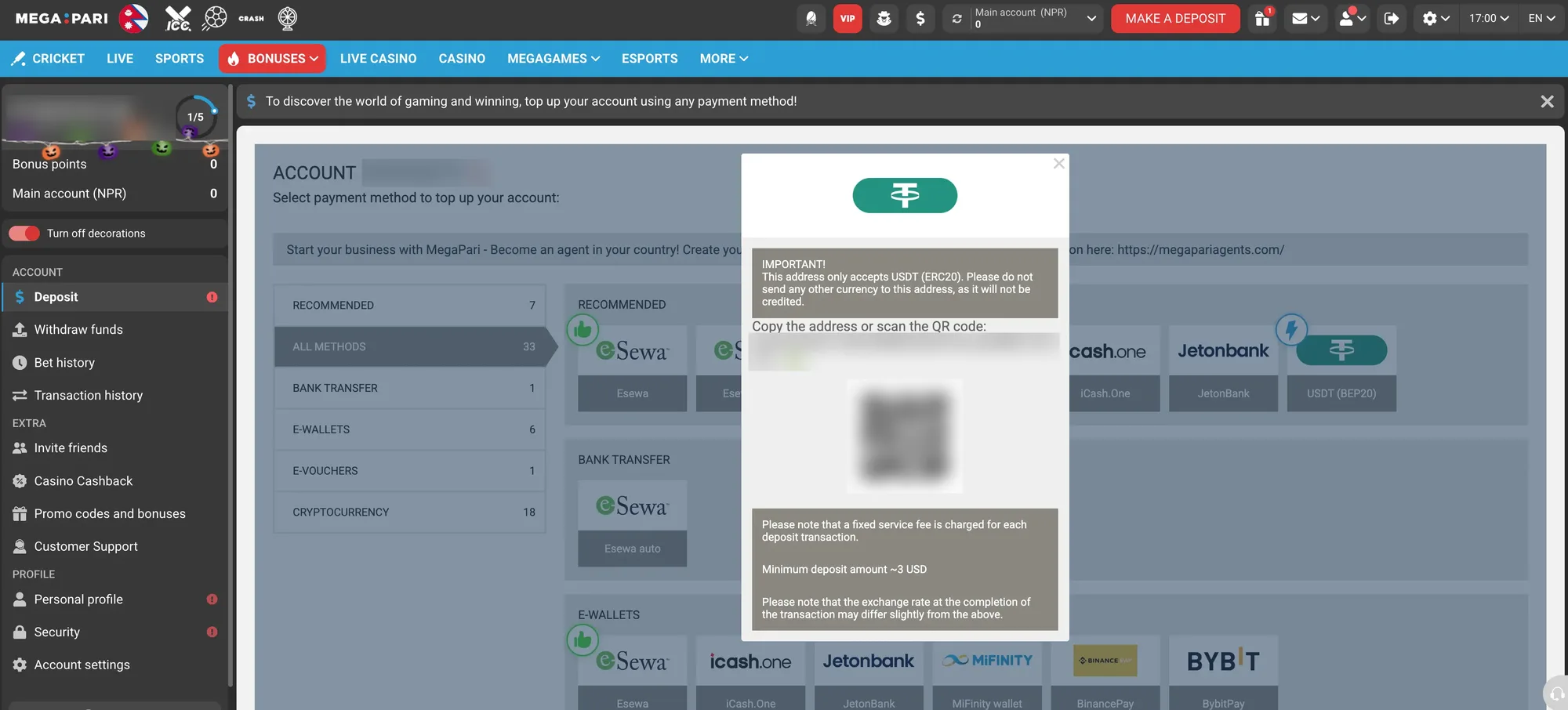This screenshot has height=710, width=1568.
Task: Open the ICC cricket icon
Action: [178, 18]
